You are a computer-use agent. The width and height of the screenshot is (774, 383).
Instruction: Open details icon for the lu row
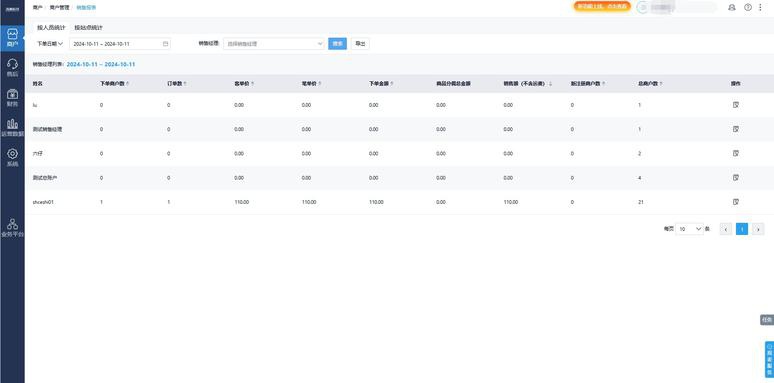click(x=735, y=105)
